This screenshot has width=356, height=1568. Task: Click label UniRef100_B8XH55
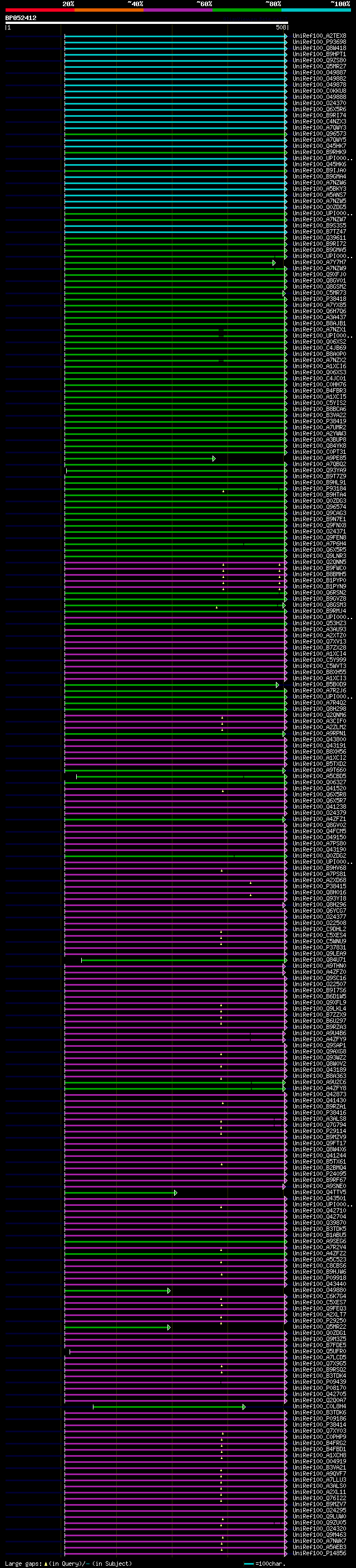tap(319, 672)
